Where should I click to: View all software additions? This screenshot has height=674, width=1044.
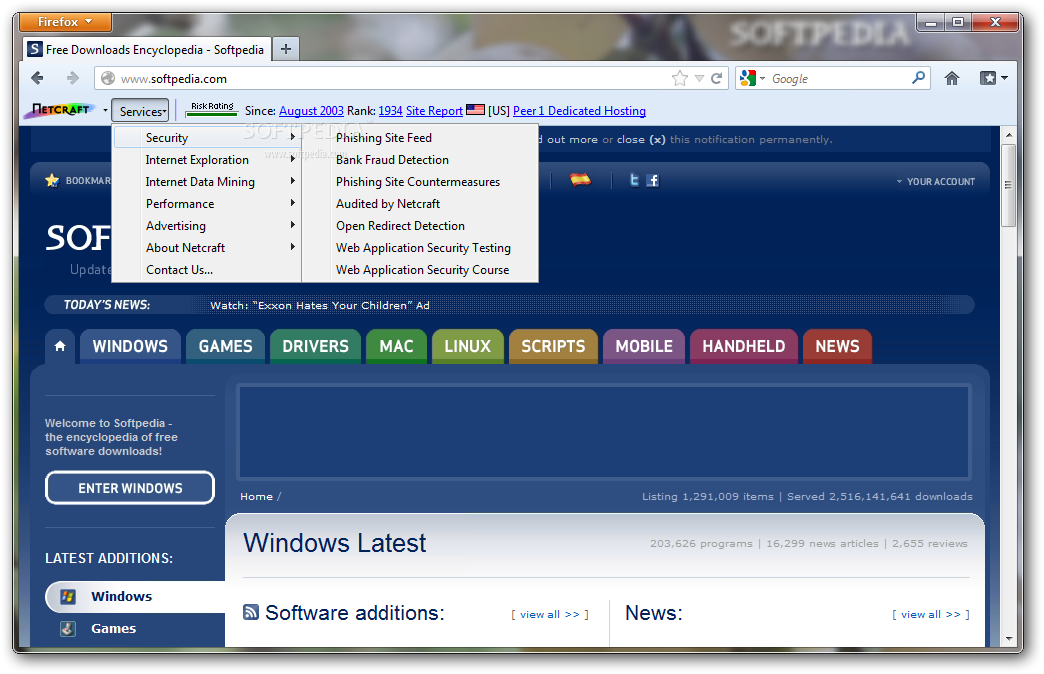tap(549, 615)
